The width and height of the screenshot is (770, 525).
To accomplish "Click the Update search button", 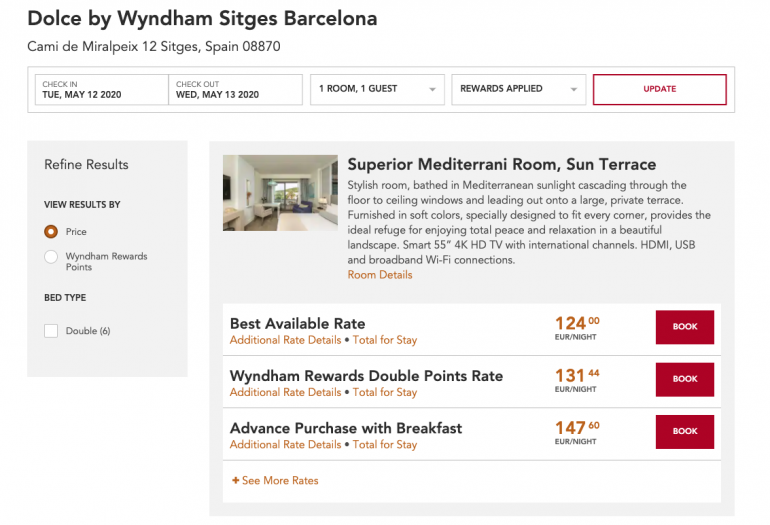I will pyautogui.click(x=659, y=89).
